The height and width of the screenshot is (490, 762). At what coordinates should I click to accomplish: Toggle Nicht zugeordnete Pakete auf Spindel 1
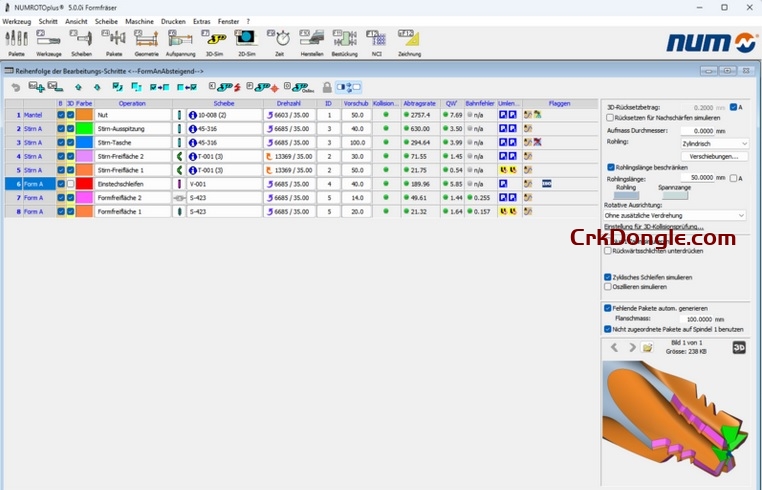click(607, 329)
